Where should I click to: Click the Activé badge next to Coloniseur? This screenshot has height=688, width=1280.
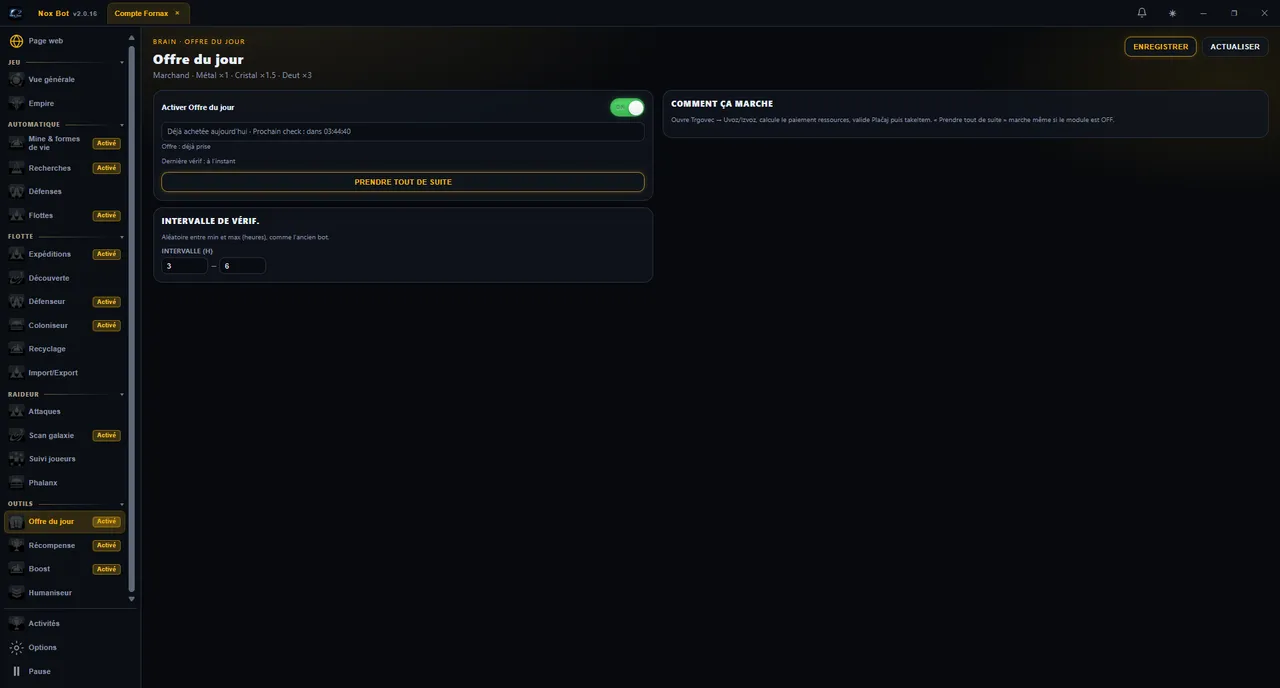coord(106,325)
